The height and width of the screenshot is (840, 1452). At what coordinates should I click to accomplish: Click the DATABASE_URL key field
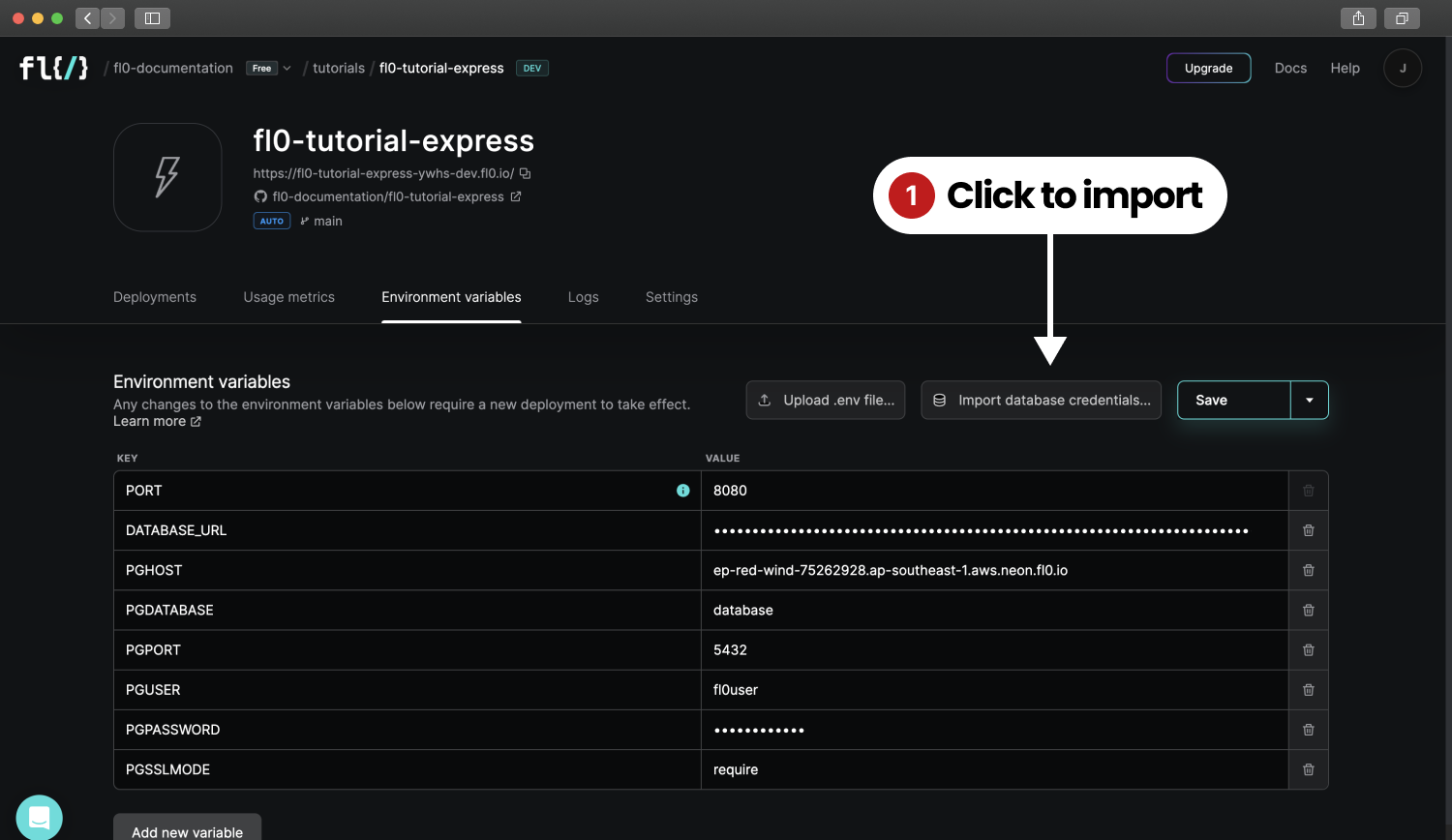tap(408, 530)
